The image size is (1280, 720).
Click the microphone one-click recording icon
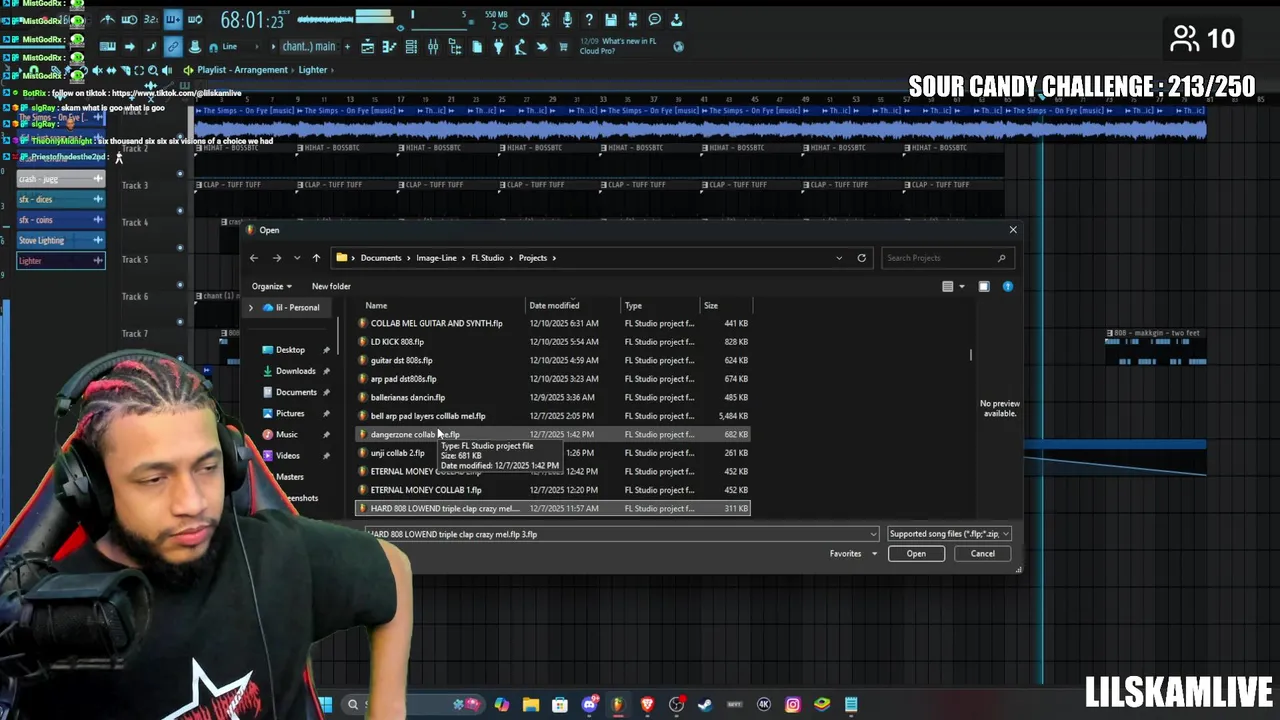click(567, 20)
